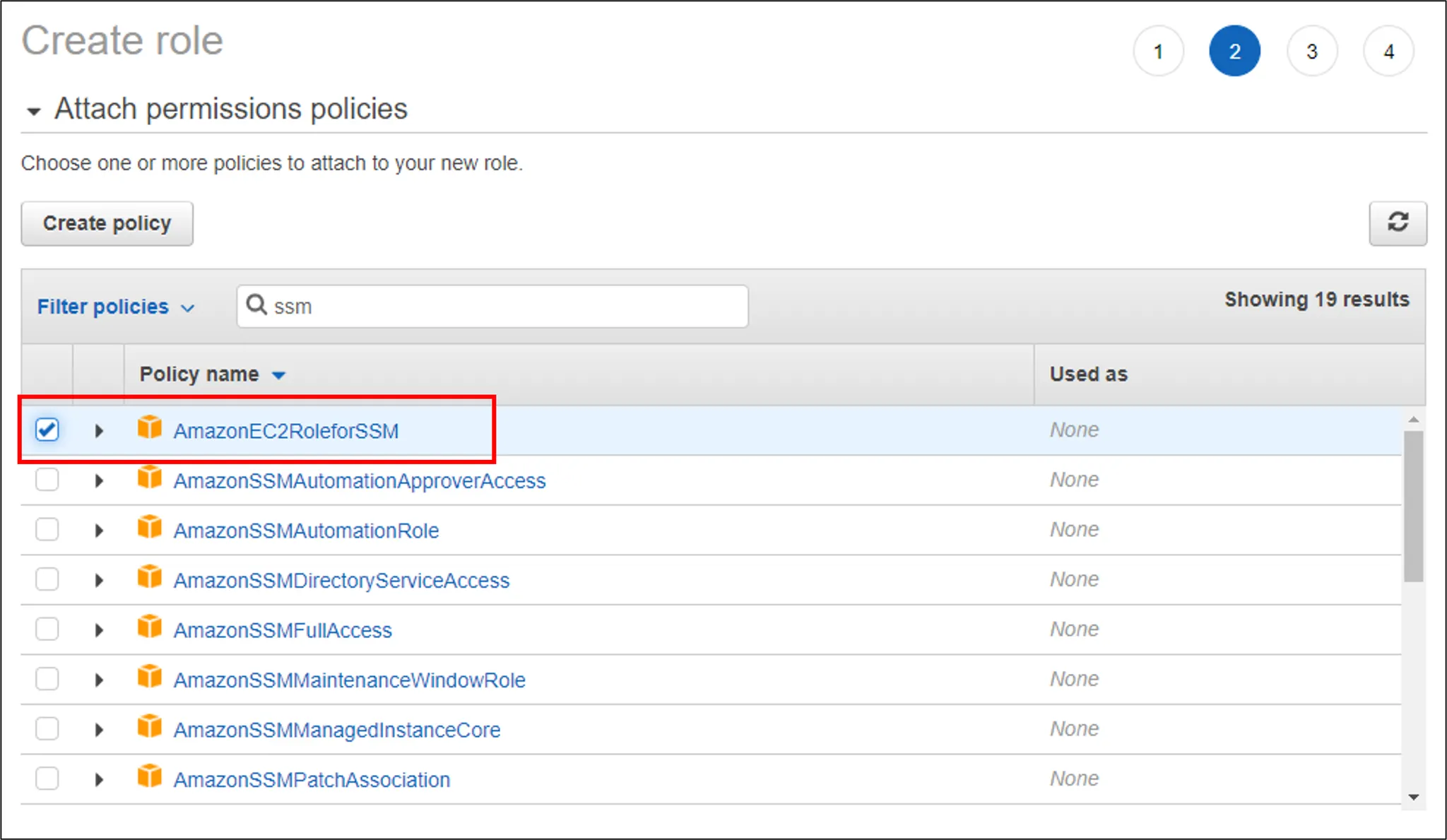
Task: Click AmazonSSMPatchAssociation policy box icon
Action: point(150,776)
